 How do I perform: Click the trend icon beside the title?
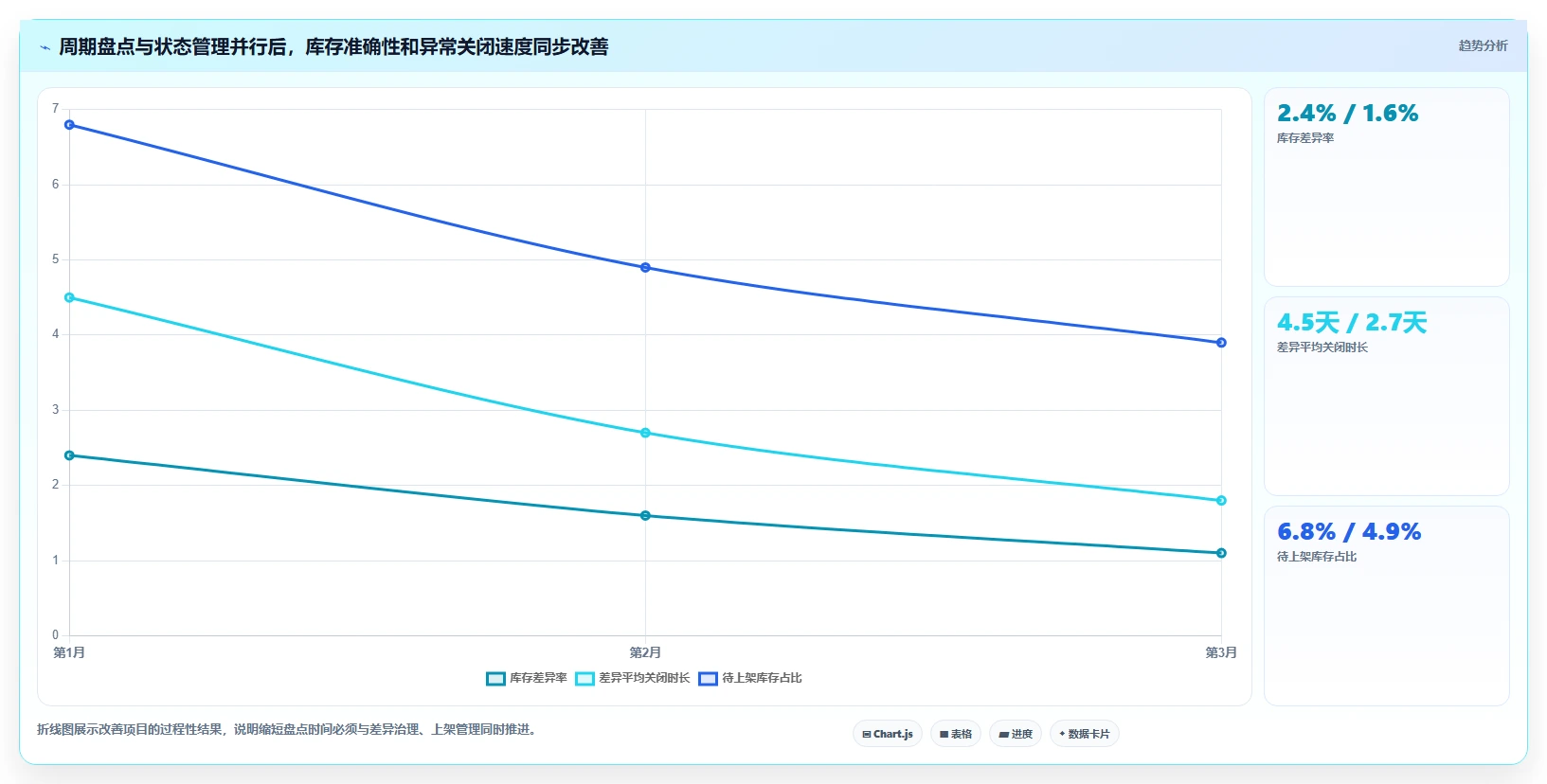click(45, 47)
